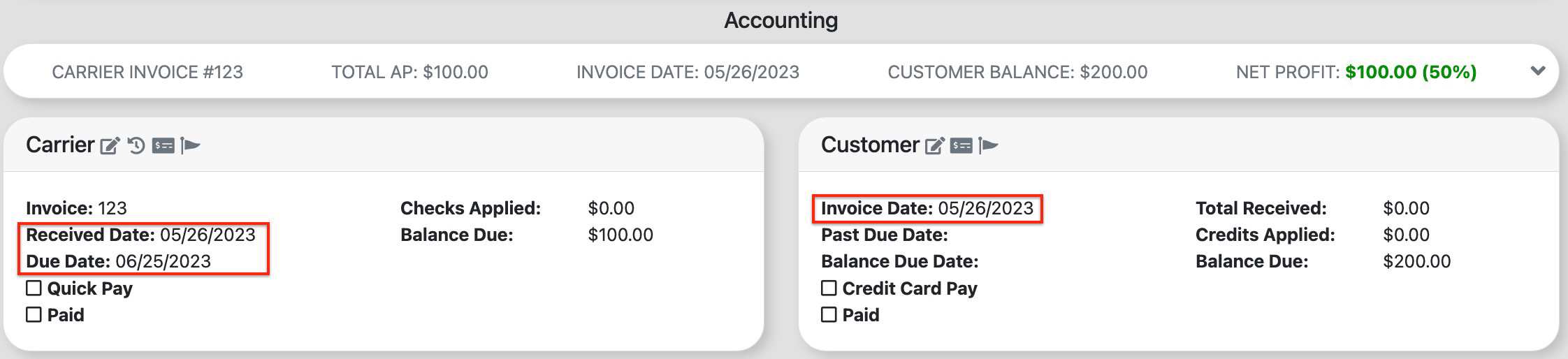Check the Carrier Paid checkbox
This screenshot has width=1568, height=359.
[x=34, y=314]
